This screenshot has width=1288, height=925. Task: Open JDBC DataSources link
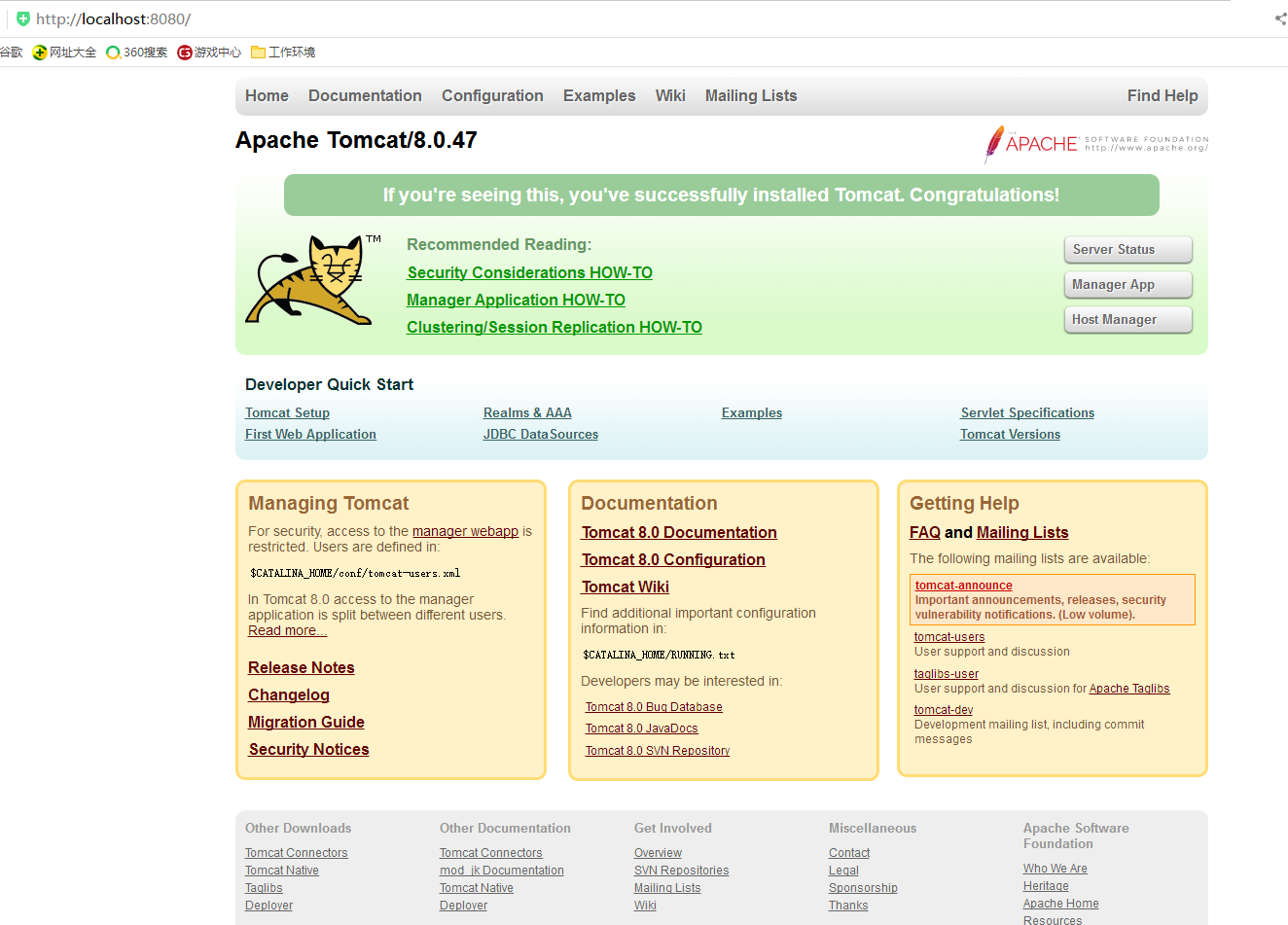[x=541, y=434]
